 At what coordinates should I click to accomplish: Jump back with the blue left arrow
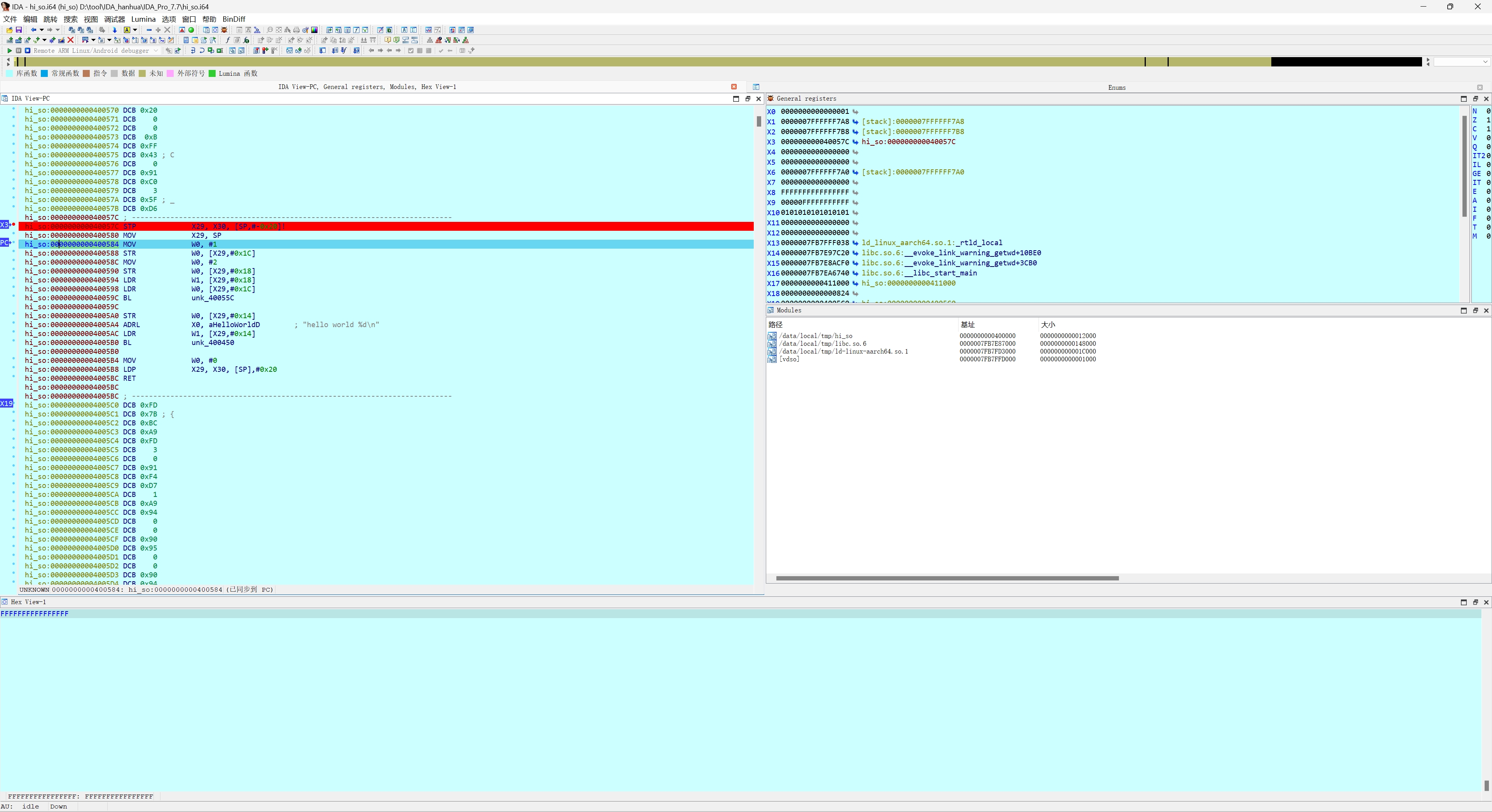[x=33, y=30]
